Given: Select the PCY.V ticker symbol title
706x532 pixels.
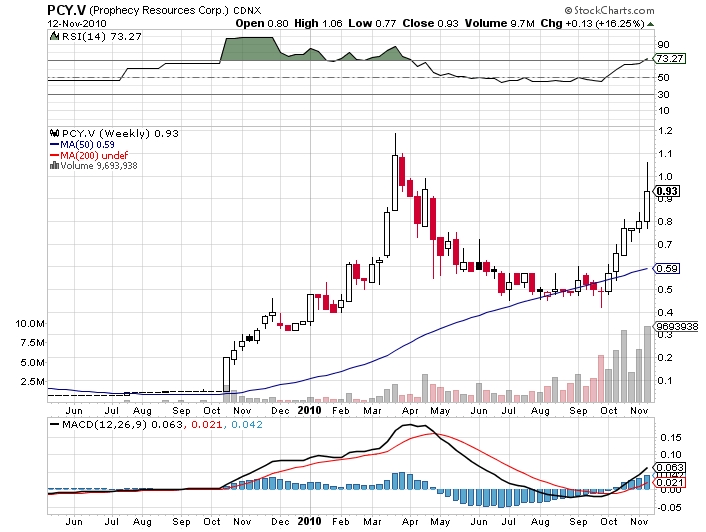Looking at the screenshot, I should click(67, 9).
